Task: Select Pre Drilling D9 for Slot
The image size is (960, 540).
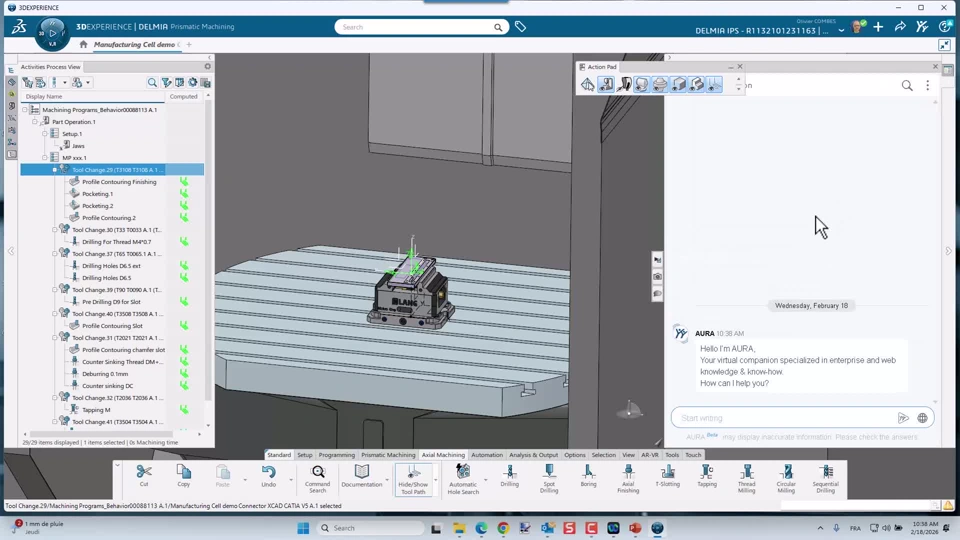Action: 111,302
